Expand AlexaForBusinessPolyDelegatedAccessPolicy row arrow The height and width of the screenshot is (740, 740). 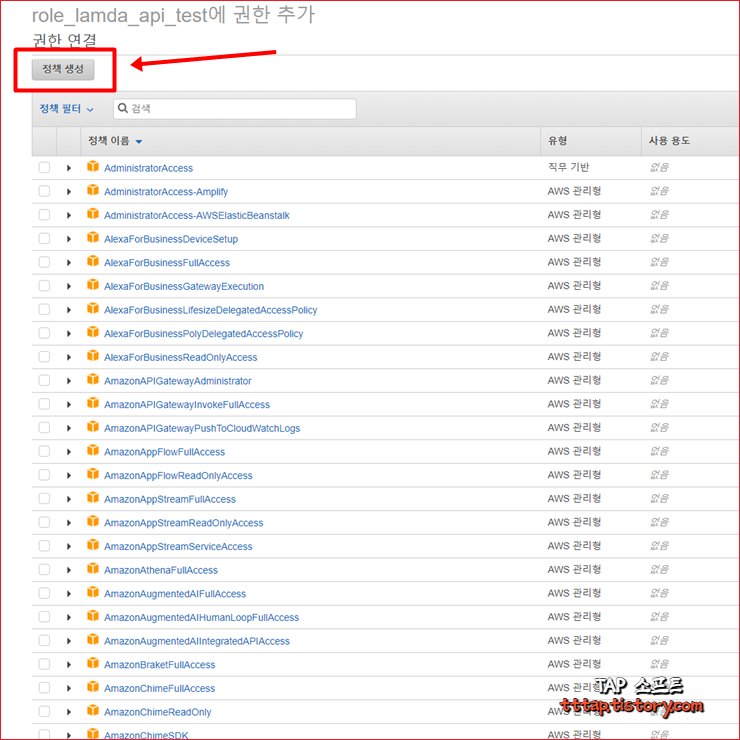tap(69, 334)
